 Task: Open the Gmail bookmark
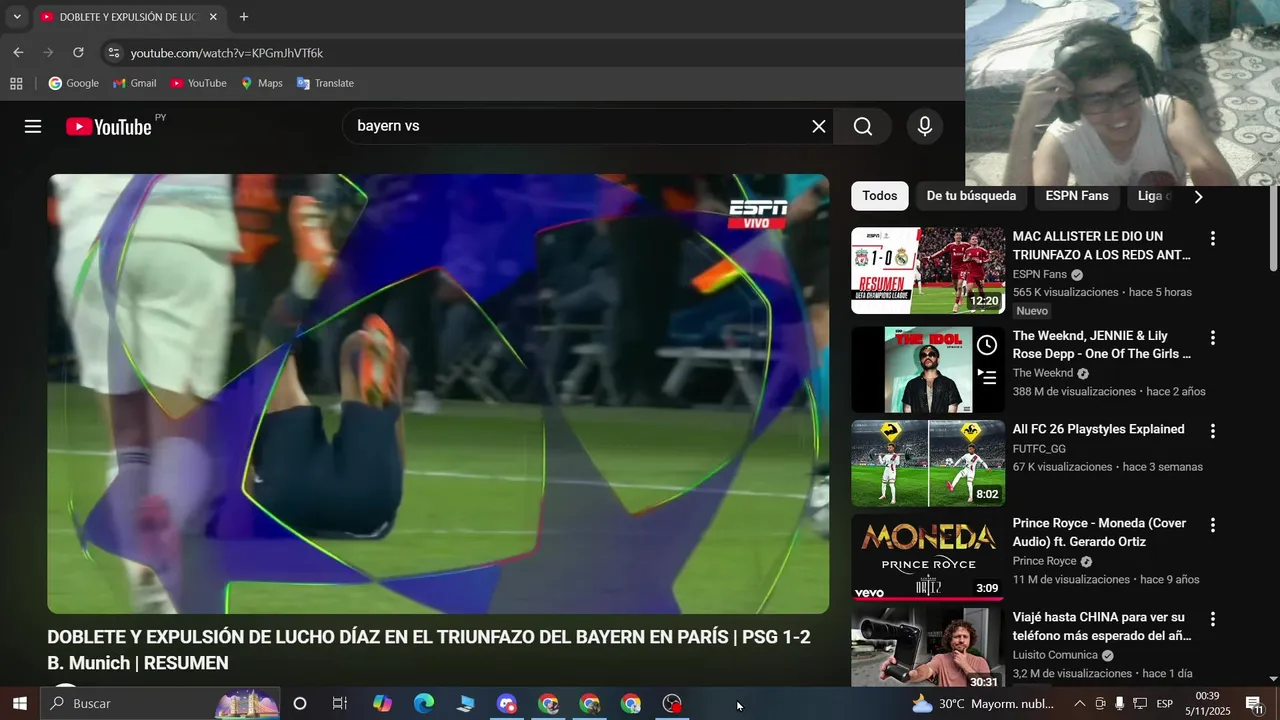coord(135,83)
